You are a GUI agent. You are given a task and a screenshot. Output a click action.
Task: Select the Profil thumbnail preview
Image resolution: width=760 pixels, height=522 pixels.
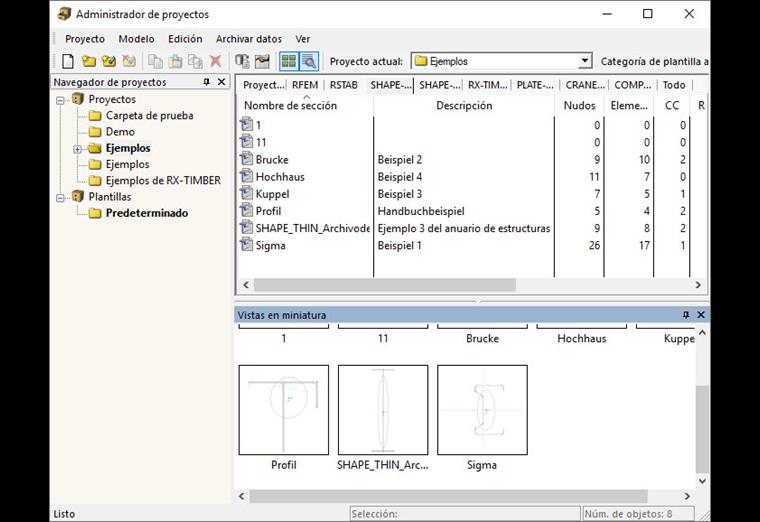(284, 410)
